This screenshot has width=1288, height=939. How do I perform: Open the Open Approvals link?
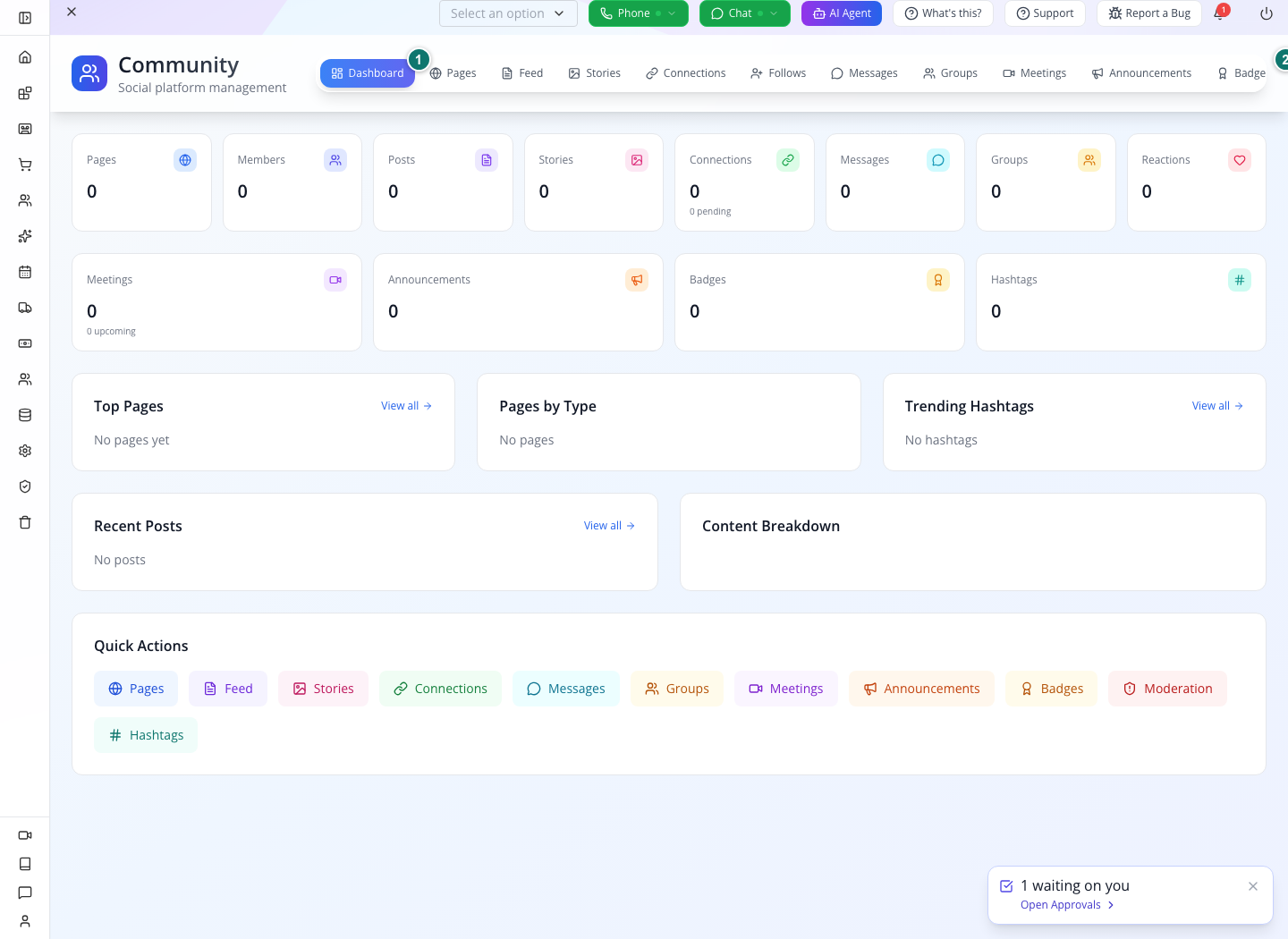tap(1067, 905)
